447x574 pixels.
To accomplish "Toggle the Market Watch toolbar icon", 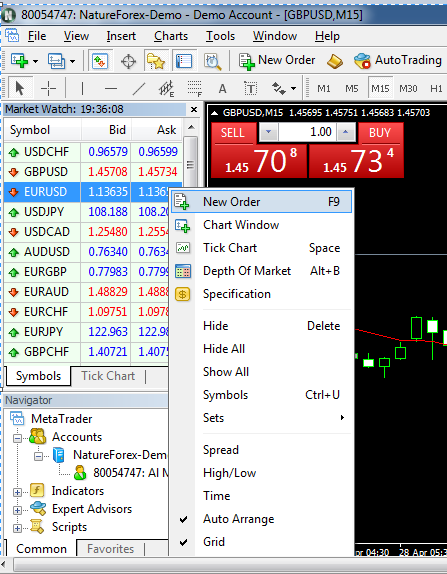I will coord(100,60).
